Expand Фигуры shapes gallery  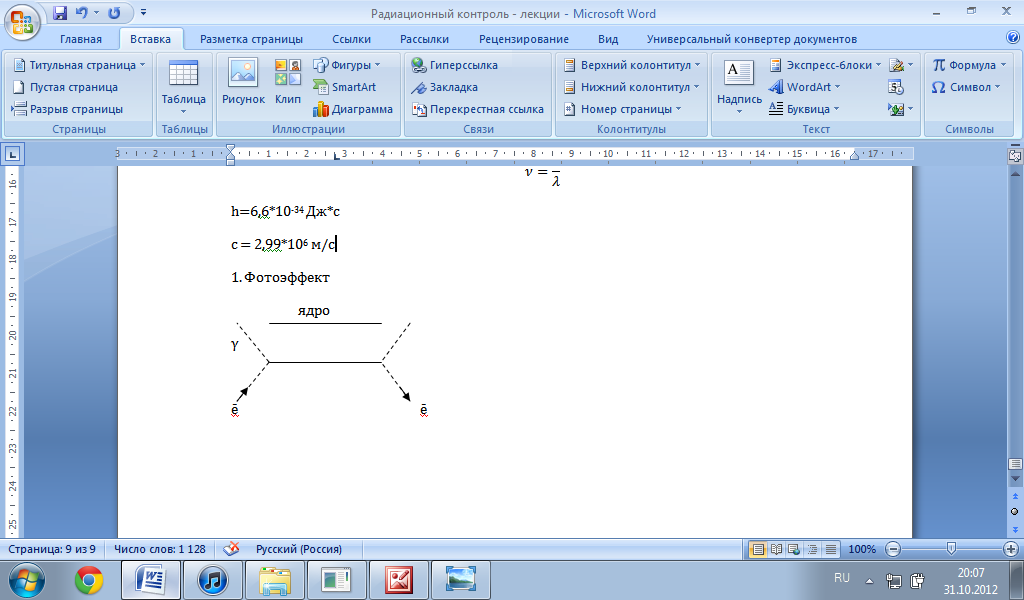click(x=347, y=65)
